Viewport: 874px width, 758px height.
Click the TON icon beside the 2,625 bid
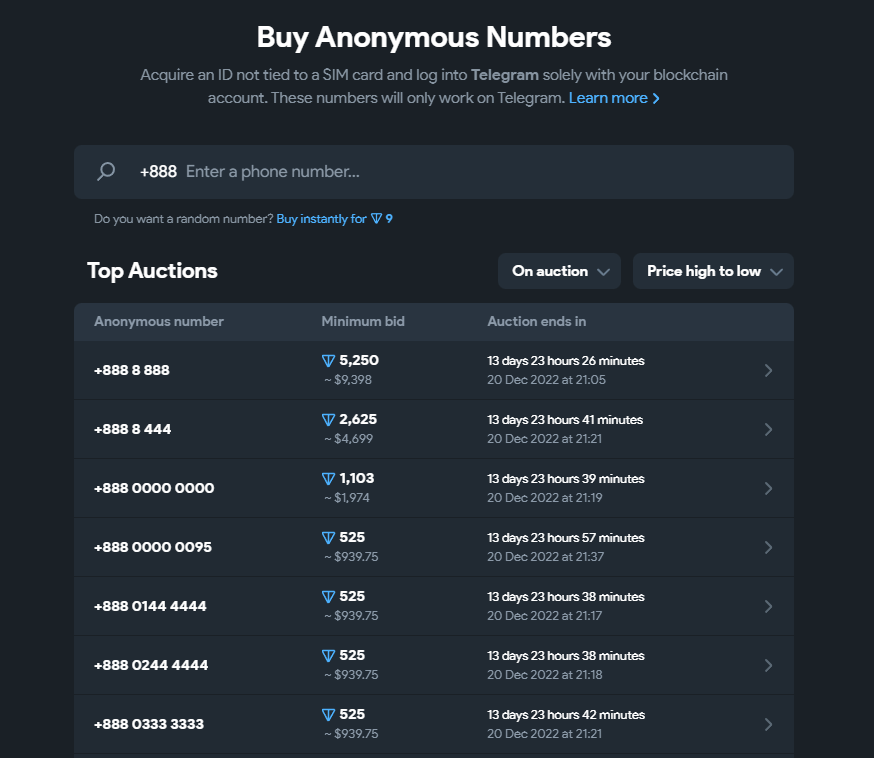328,420
